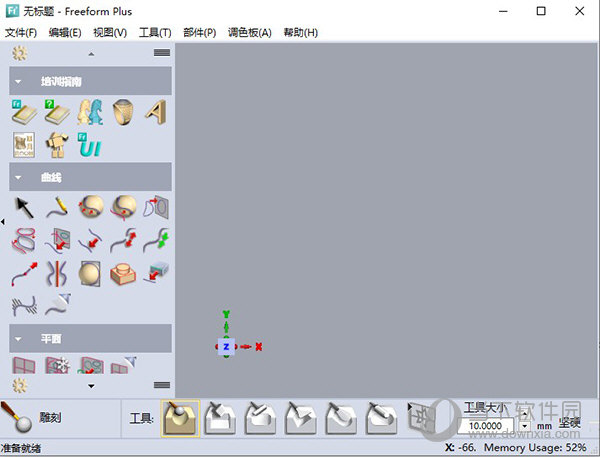The height and width of the screenshot is (457, 600).
Task: Activate the sculpt ball carving tool
Action: click(x=180, y=419)
